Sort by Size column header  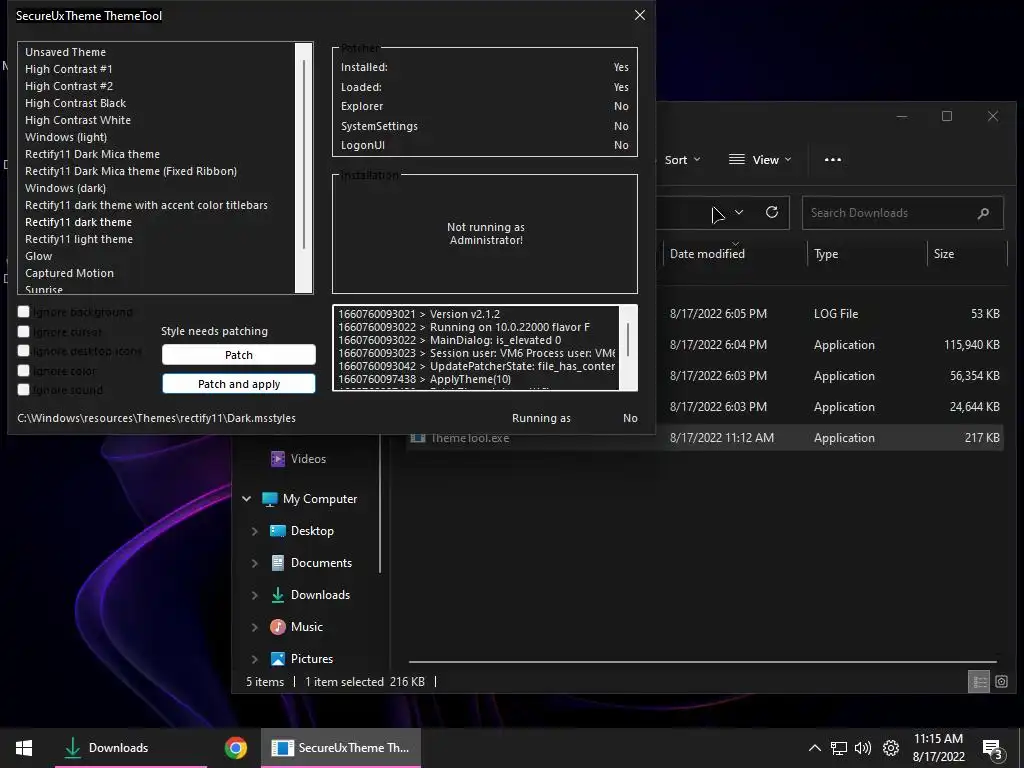point(944,254)
